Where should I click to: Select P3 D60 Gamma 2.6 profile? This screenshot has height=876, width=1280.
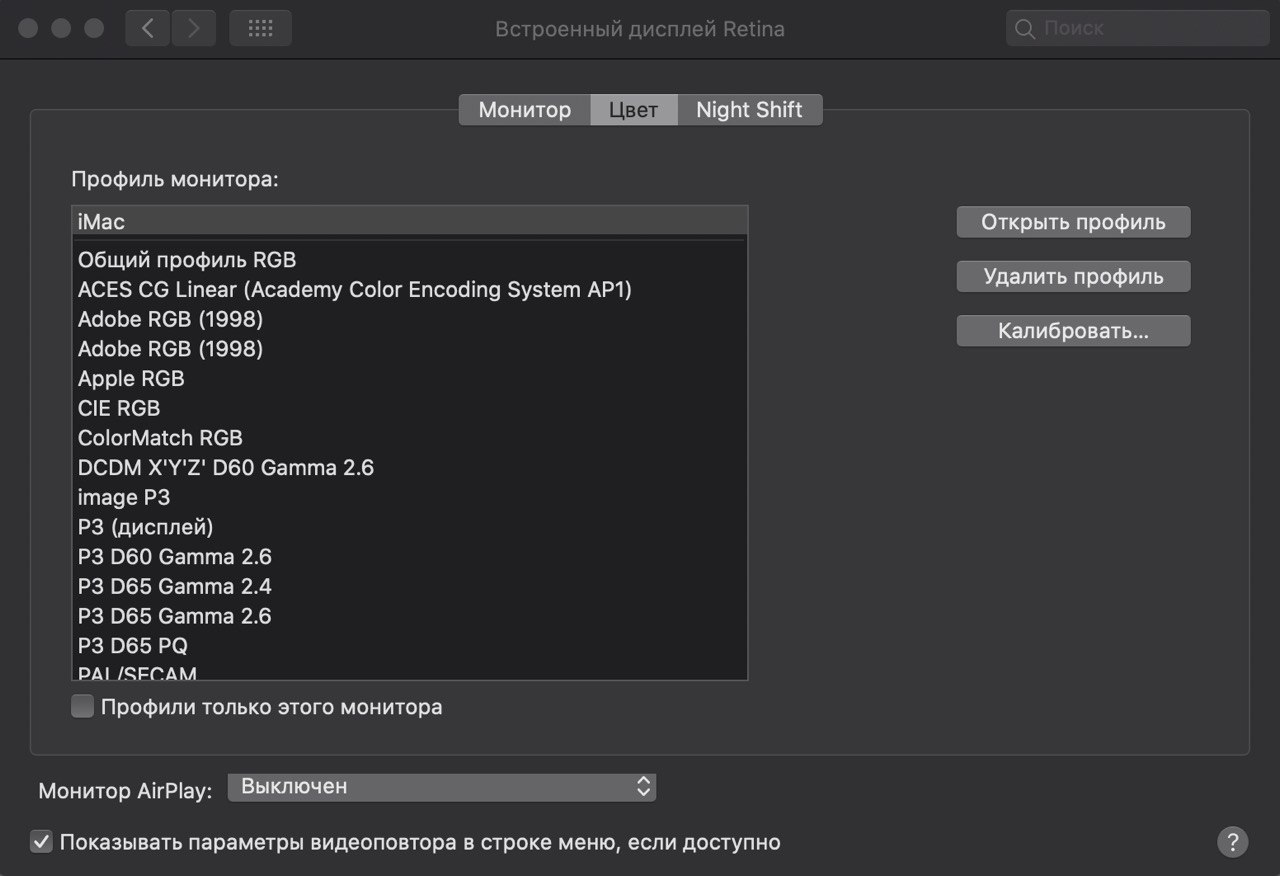coord(410,557)
